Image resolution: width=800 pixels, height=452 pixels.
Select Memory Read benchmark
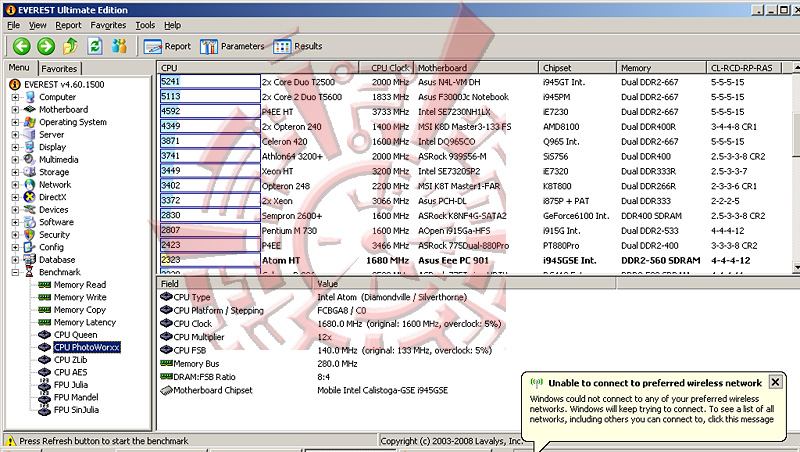tap(80, 285)
